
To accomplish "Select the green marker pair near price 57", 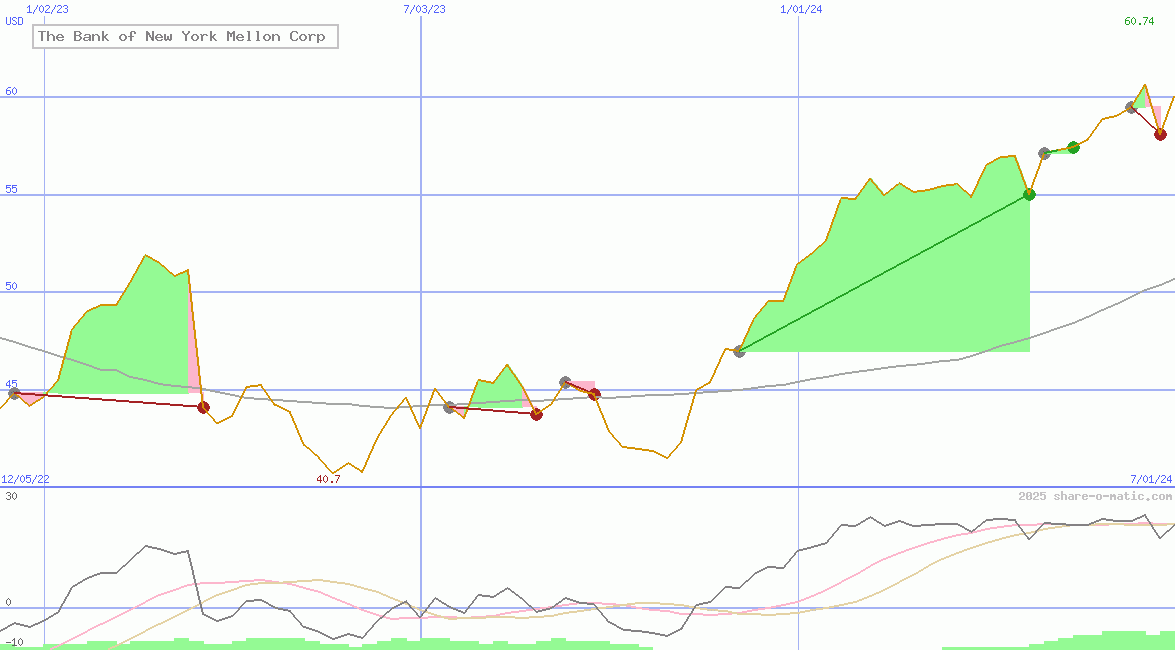I will [1072, 147].
